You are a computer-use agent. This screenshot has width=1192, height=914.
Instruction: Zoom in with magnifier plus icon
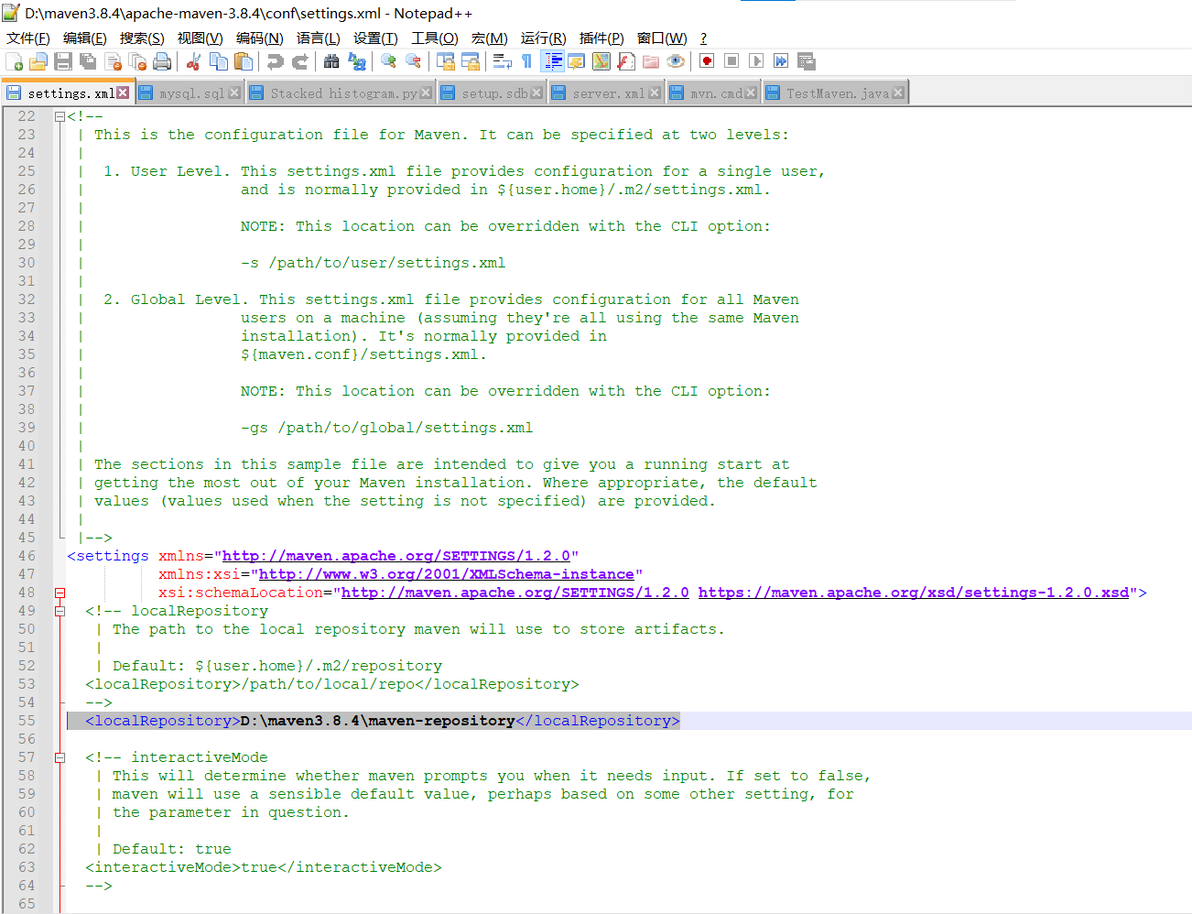click(388, 62)
